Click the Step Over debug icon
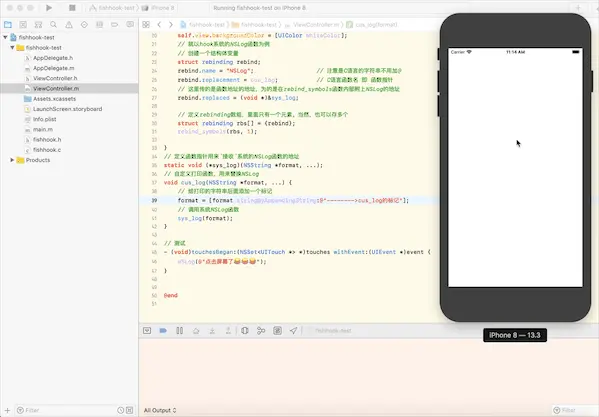This screenshot has width=599, height=417. coord(196,331)
